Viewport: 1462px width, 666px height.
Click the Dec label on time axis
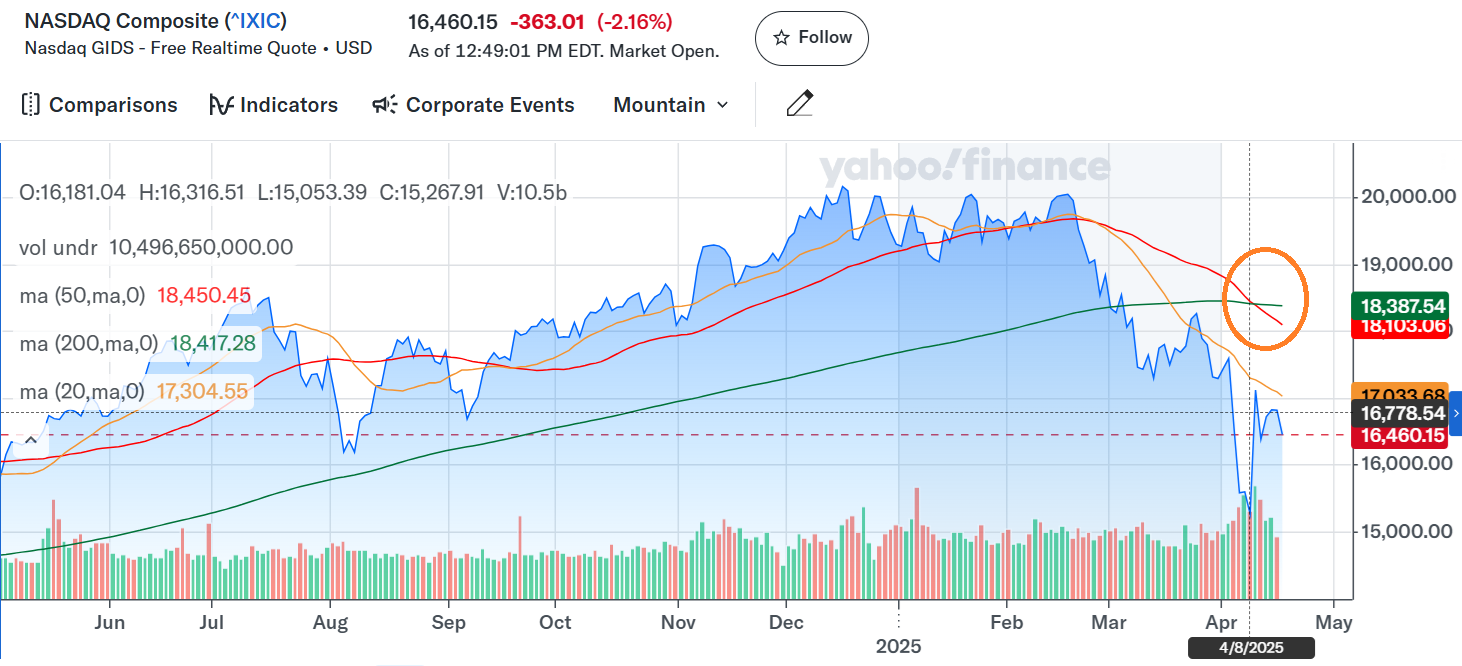[x=787, y=622]
